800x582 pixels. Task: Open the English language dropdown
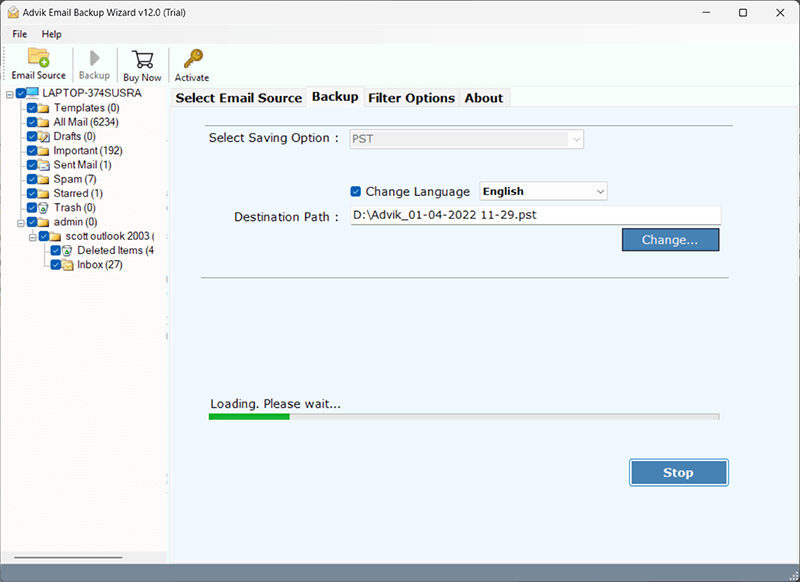coord(543,191)
